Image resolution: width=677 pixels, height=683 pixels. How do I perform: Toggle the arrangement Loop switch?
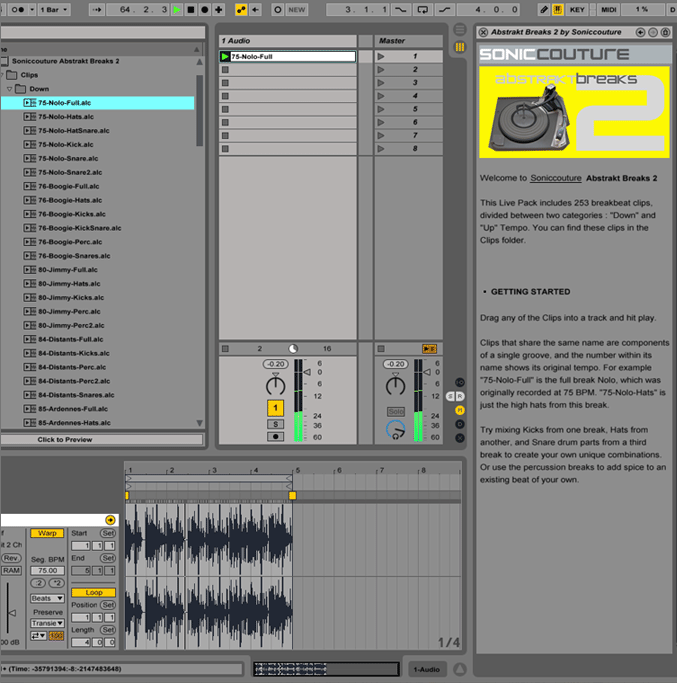422,10
